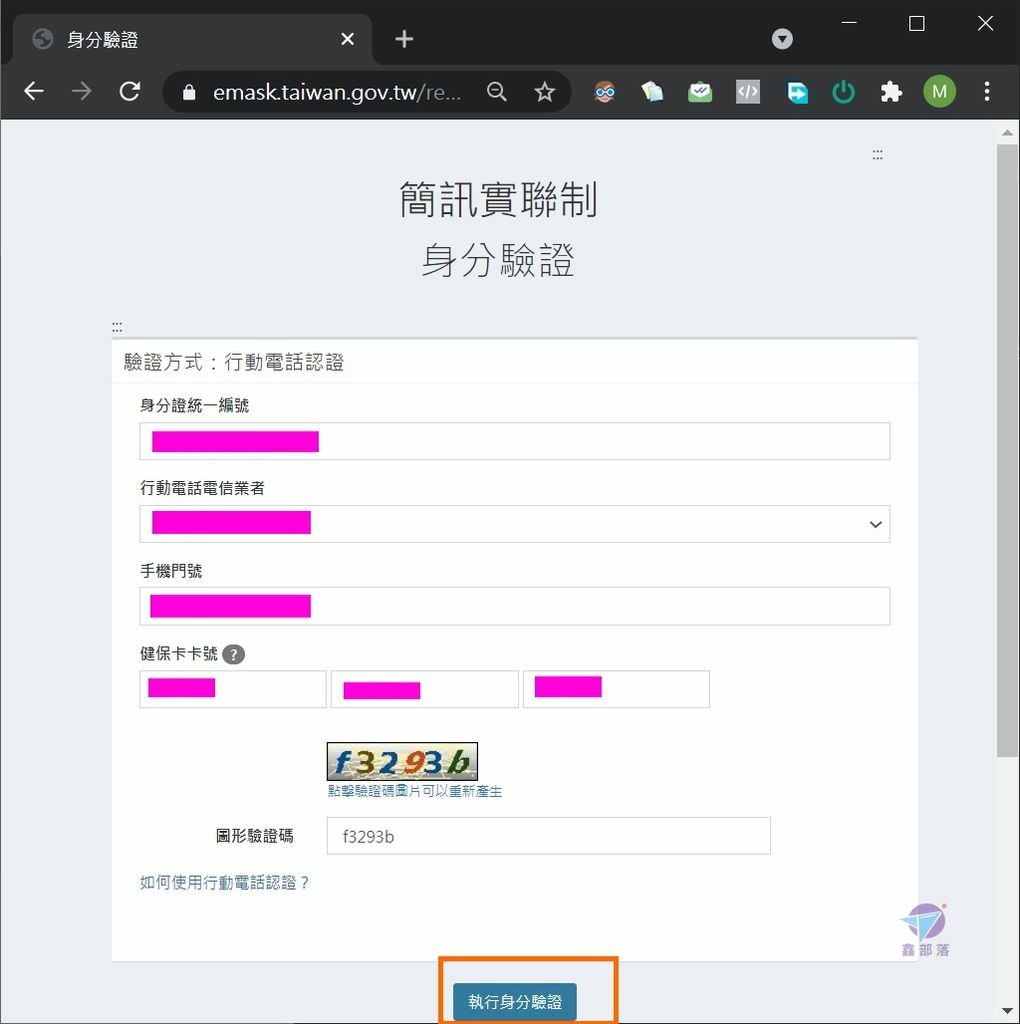
Task: View site info via the padlock icon
Action: click(x=189, y=92)
